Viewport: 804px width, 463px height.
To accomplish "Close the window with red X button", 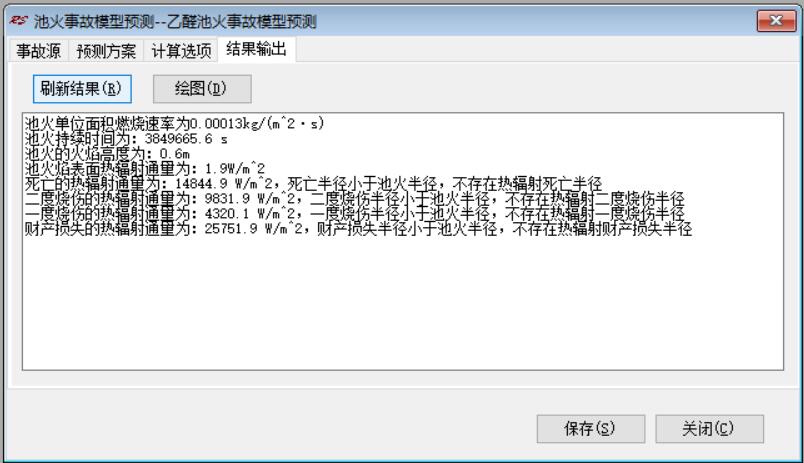I will 776,21.
